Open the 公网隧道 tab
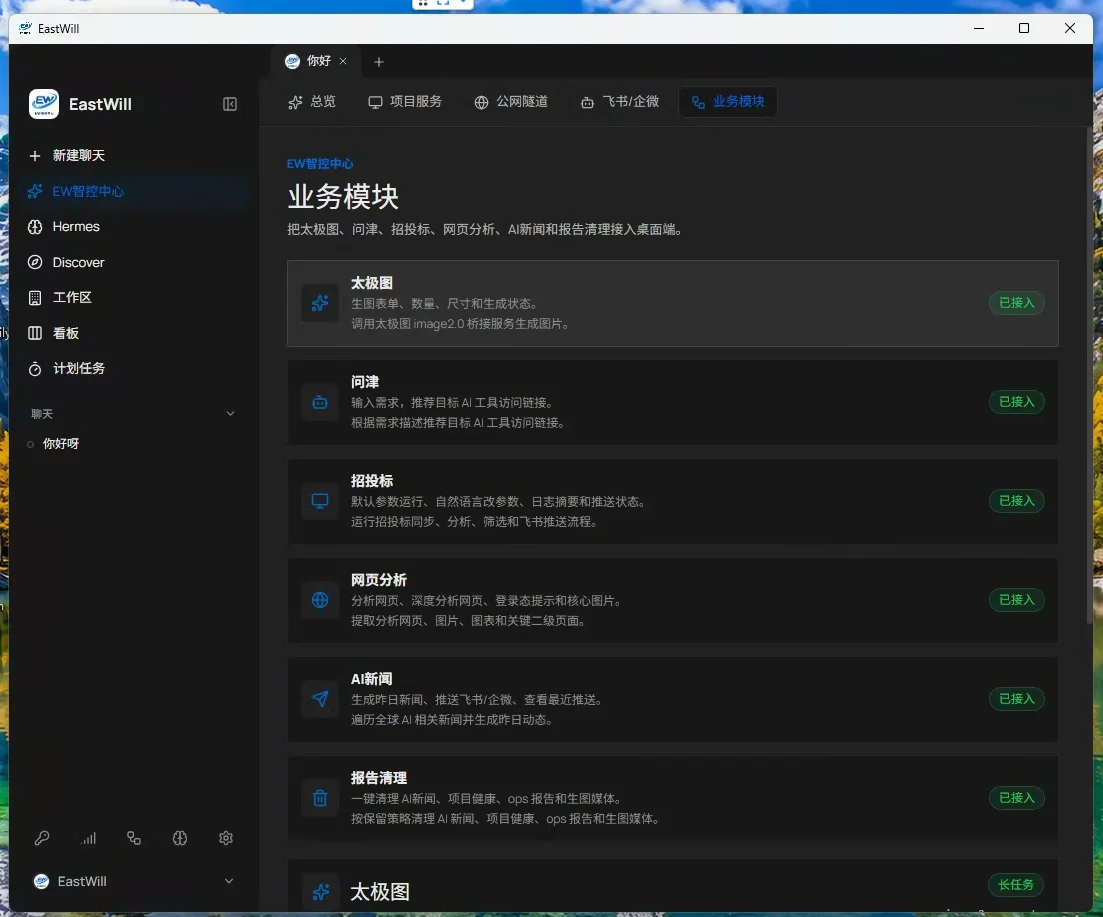Viewport: 1103px width, 917px height. (511, 102)
